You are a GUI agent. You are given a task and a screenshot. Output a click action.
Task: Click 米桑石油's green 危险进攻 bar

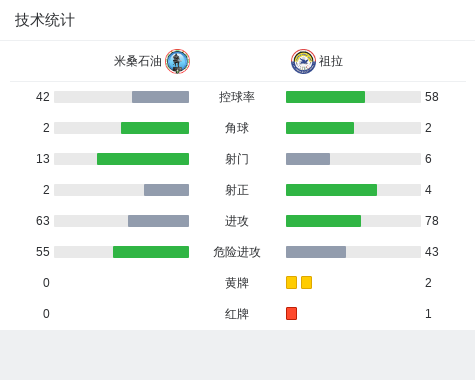click(x=151, y=252)
